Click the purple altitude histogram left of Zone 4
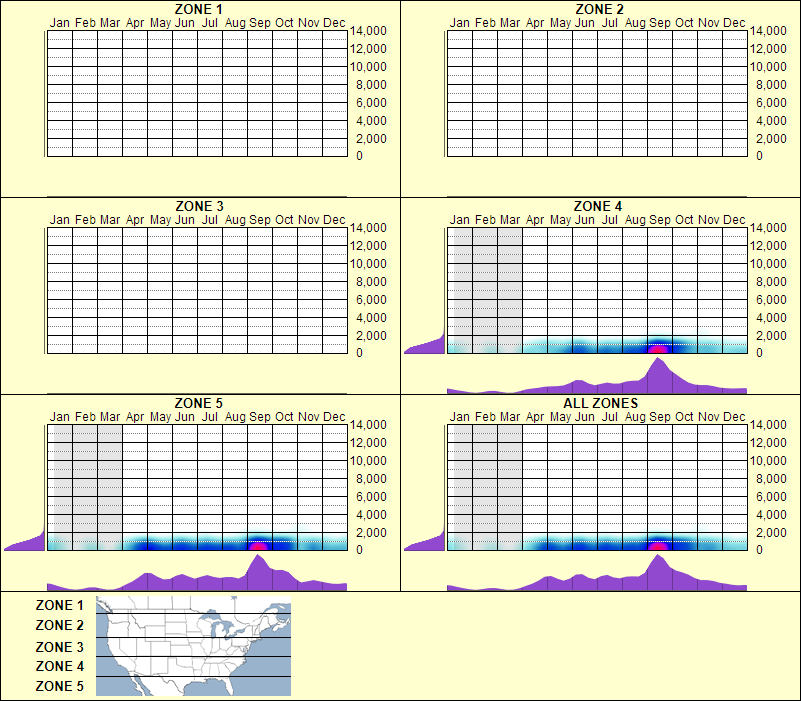 (x=428, y=344)
